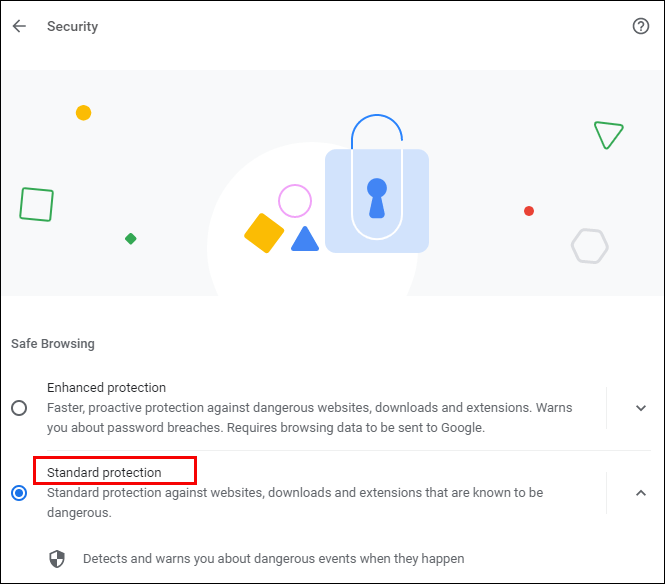Image resolution: width=665 pixels, height=584 pixels.
Task: Click the Security page title
Action: (73, 27)
